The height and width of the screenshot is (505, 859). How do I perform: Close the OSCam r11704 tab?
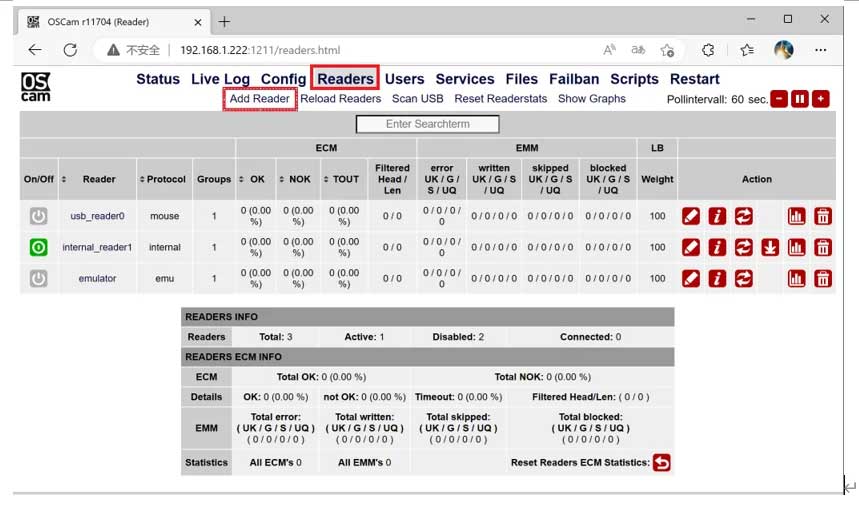[x=198, y=22]
